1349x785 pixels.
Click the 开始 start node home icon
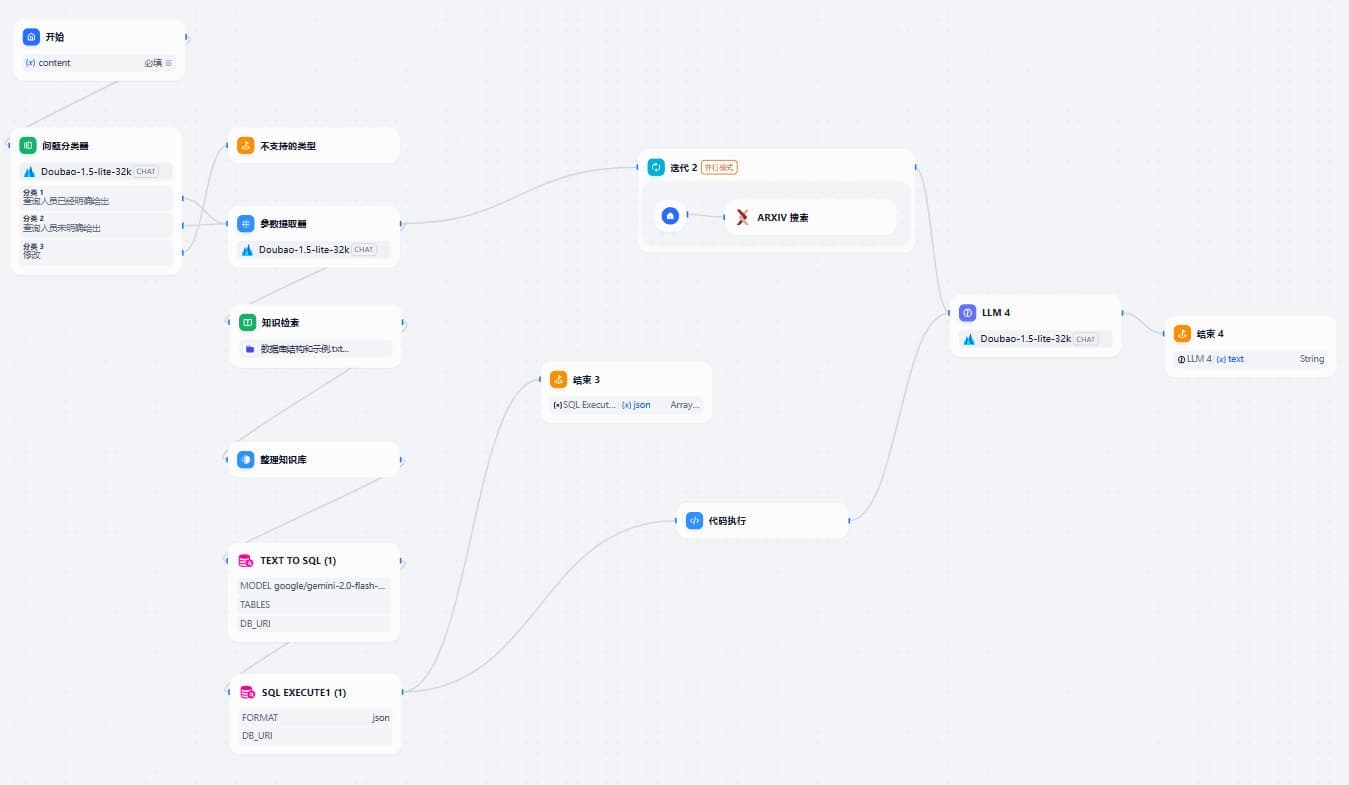point(31,37)
